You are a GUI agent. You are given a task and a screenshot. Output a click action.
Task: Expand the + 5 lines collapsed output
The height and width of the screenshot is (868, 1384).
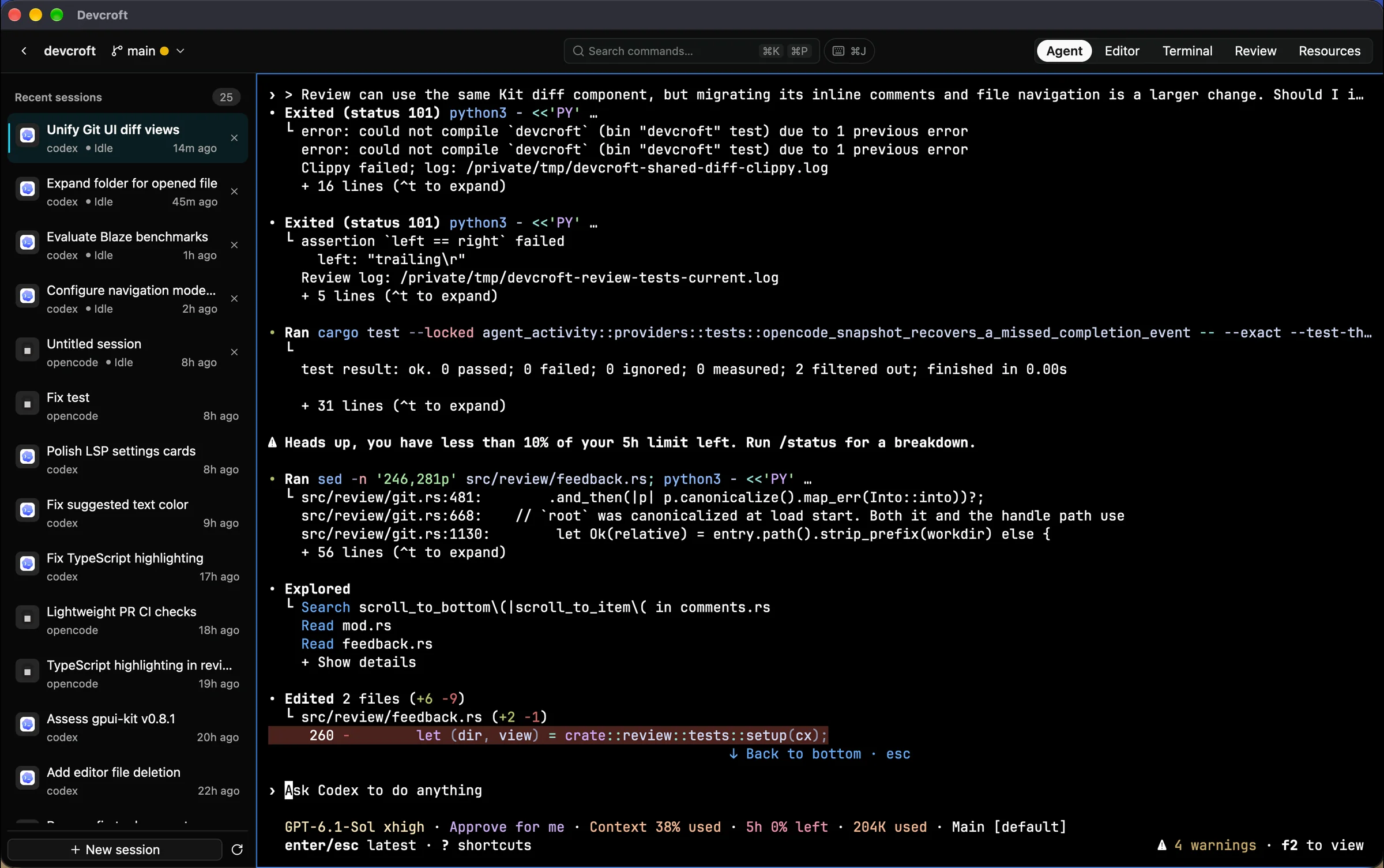[x=399, y=296]
